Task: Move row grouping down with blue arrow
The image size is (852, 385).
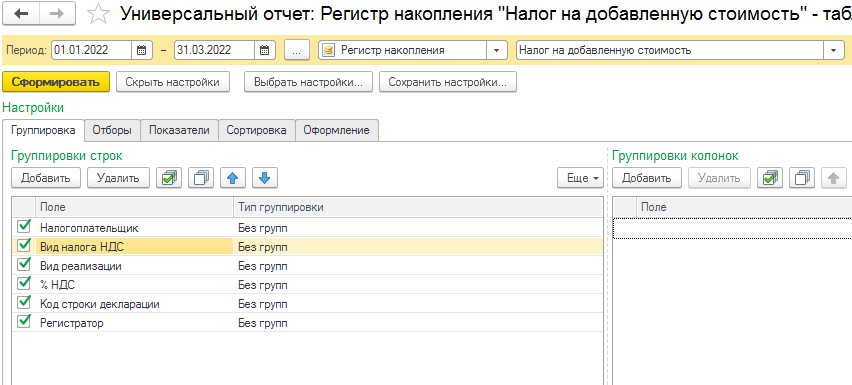Action: (x=265, y=178)
